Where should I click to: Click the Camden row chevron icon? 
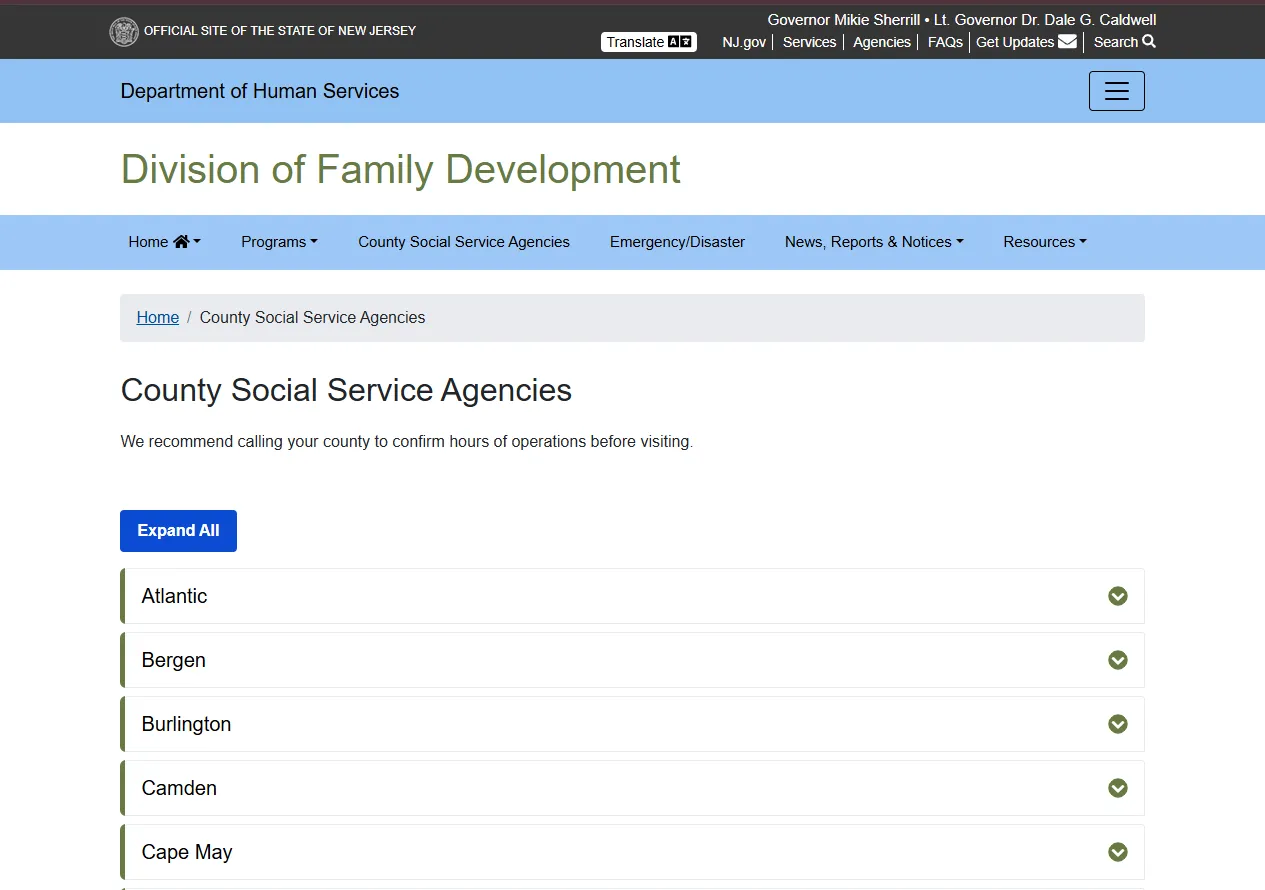coord(1118,788)
